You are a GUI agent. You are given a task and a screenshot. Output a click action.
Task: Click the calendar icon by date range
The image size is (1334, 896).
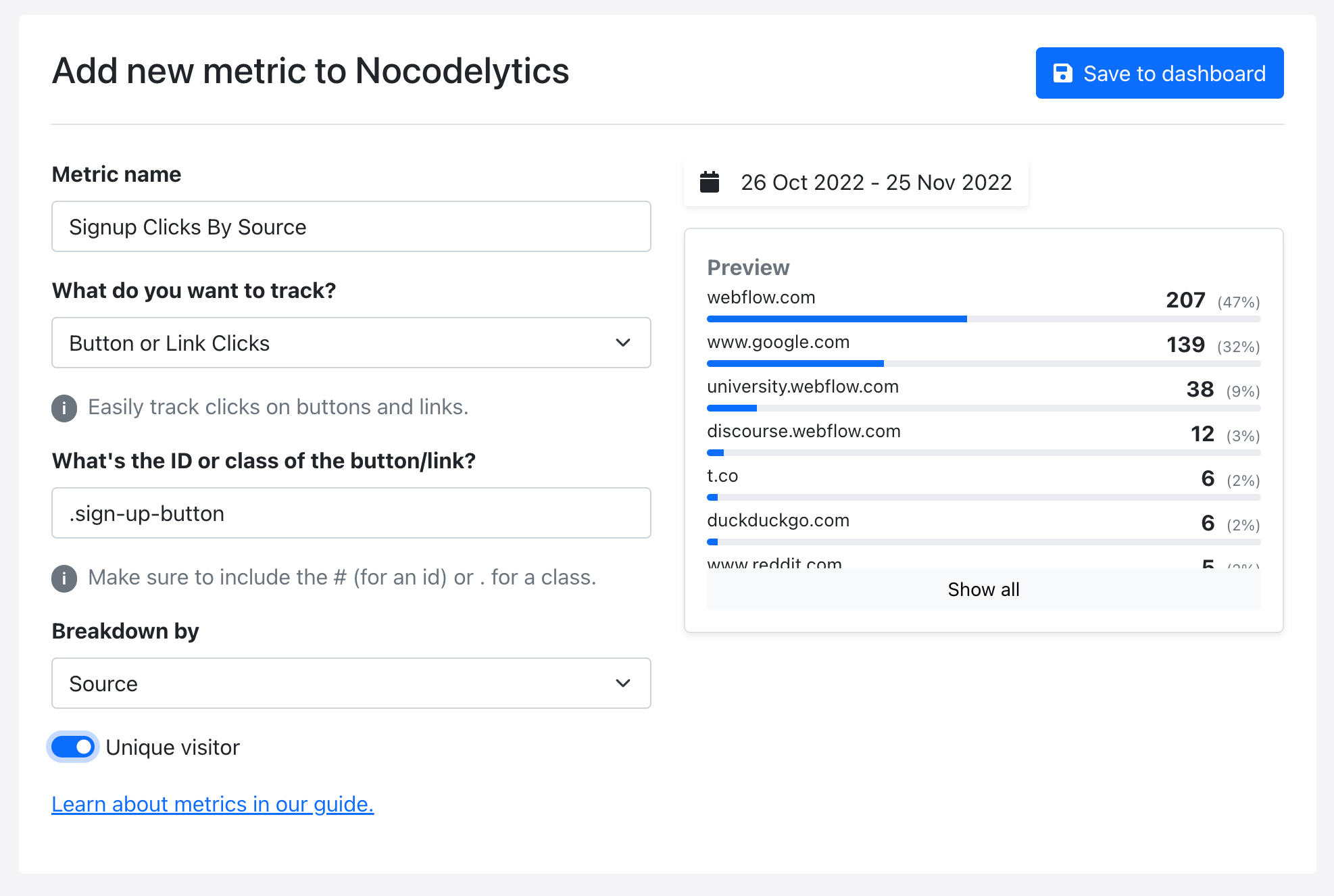710,182
